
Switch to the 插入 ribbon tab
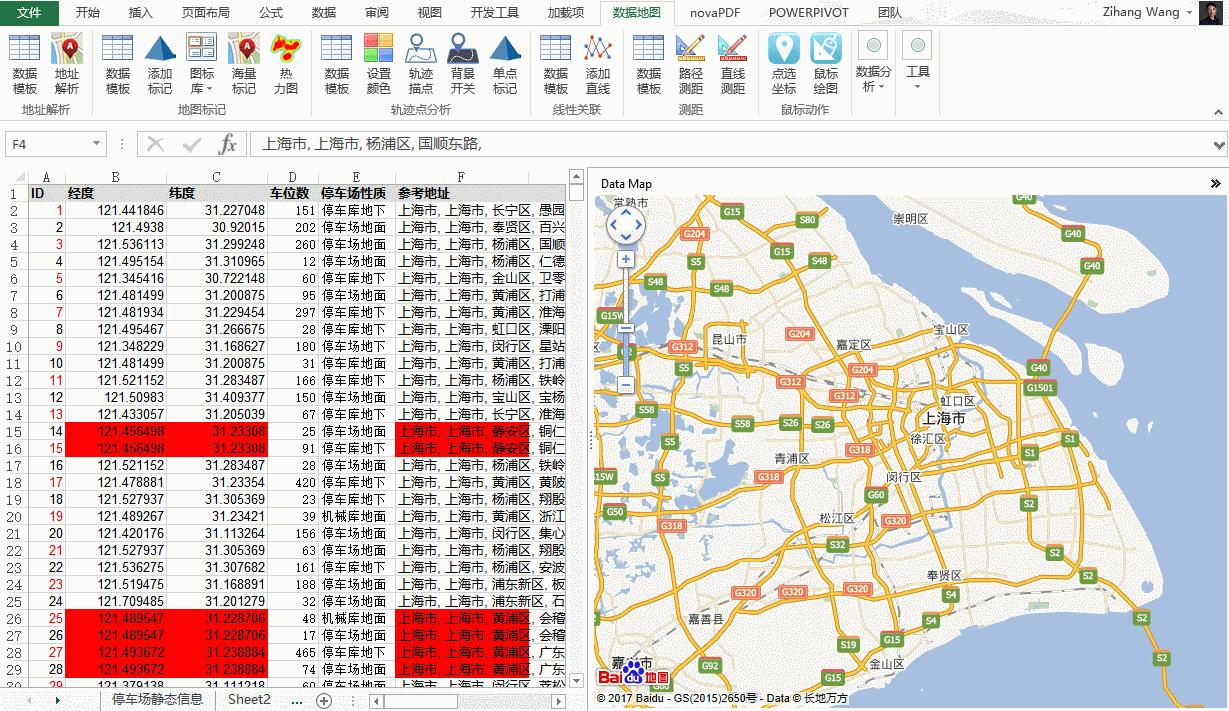(x=141, y=13)
